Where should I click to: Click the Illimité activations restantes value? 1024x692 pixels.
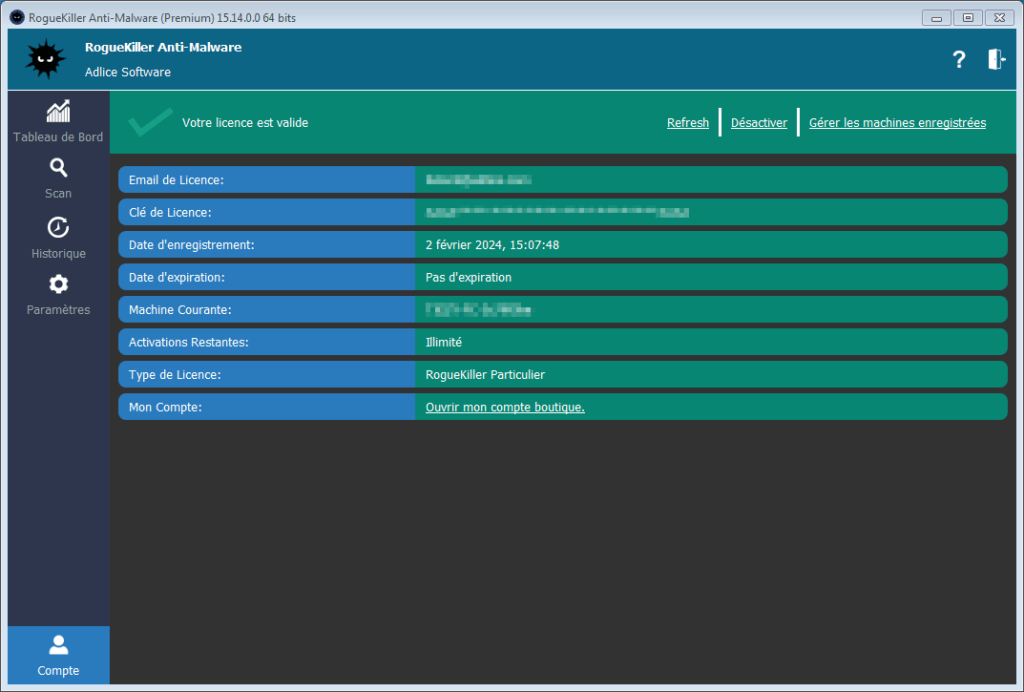444,342
